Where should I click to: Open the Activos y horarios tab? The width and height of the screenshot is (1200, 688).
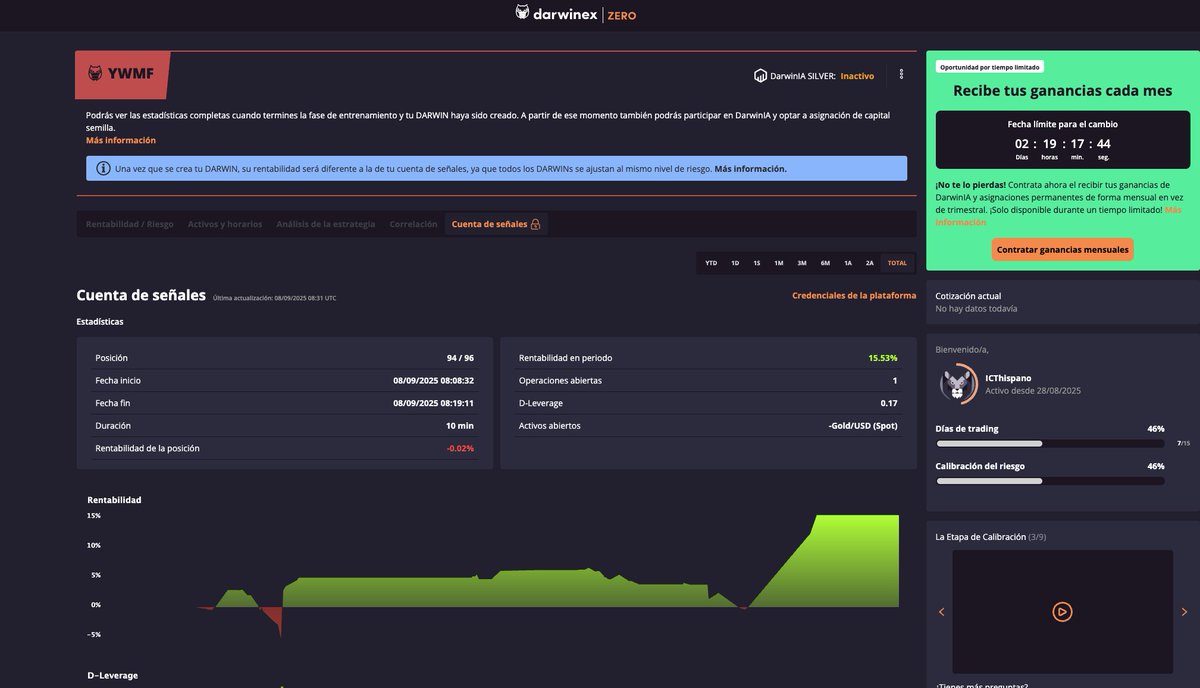(x=225, y=224)
